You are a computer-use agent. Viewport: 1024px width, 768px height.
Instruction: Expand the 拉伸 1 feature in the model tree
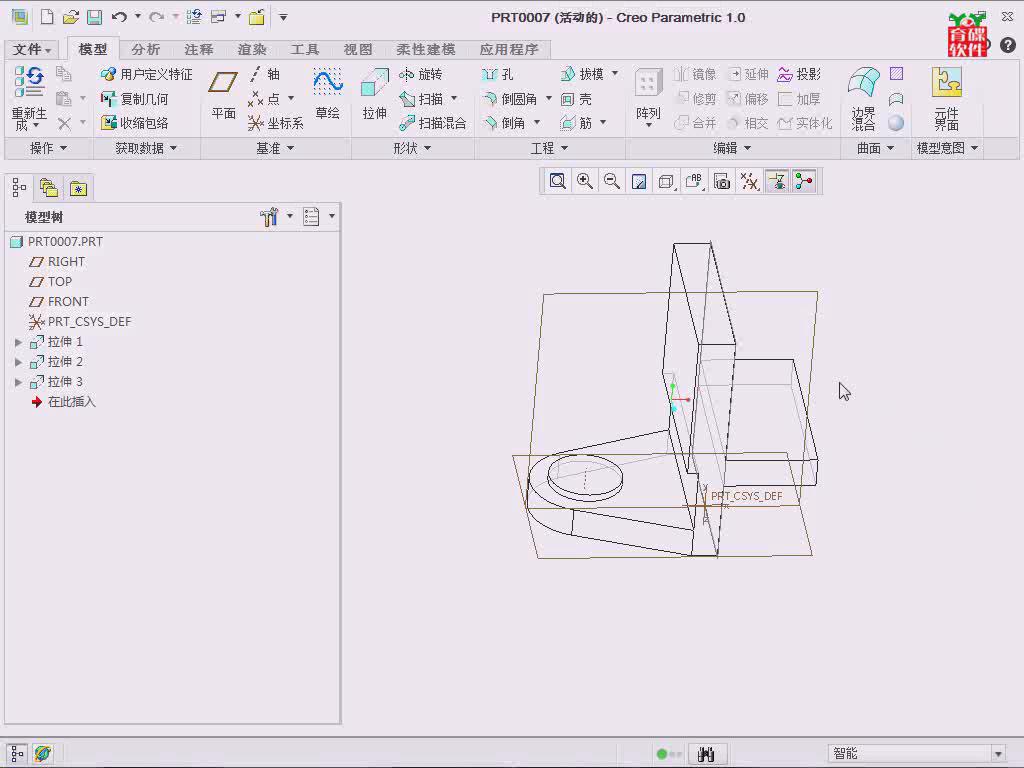tap(18, 342)
